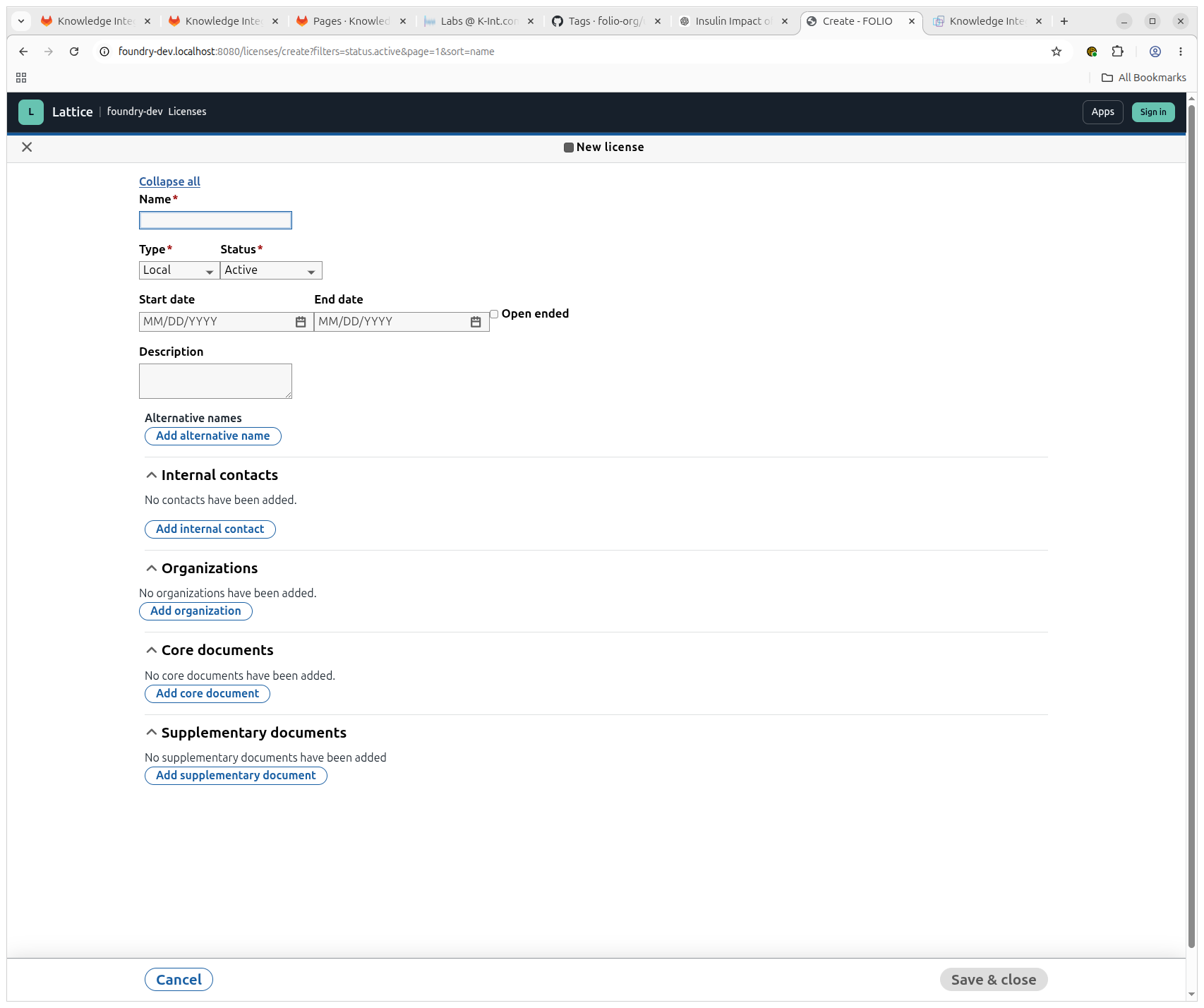Switch to the first Knowledge Integration tab
The height and width of the screenshot is (1008, 1204).
(95, 21)
